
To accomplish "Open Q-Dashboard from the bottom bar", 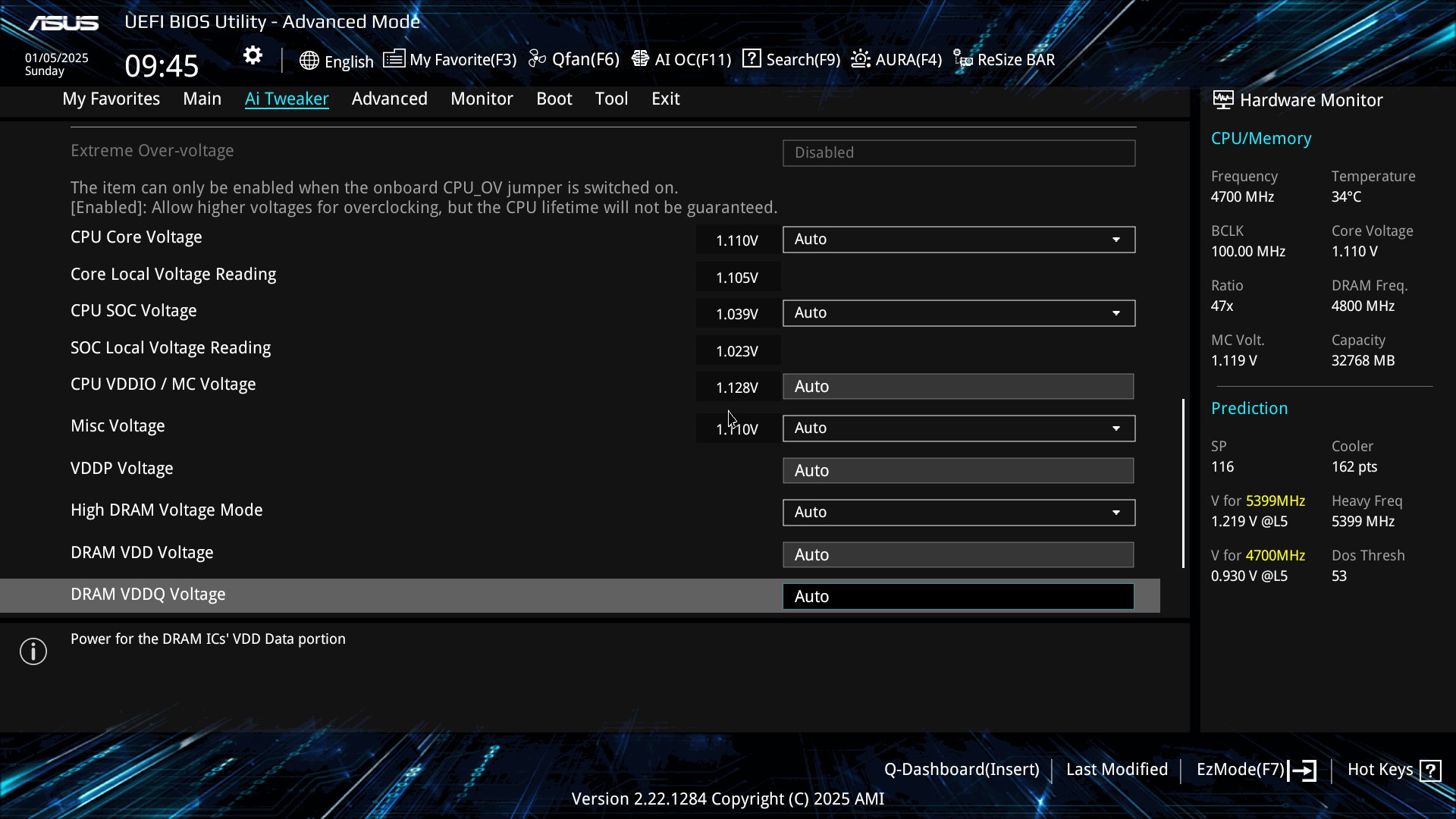I will [x=961, y=770].
